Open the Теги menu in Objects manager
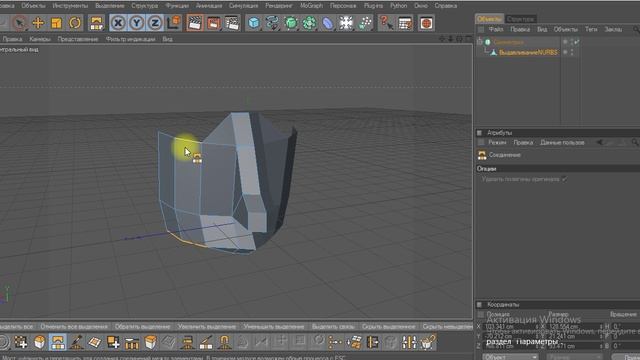The image size is (640, 360). pyautogui.click(x=591, y=29)
